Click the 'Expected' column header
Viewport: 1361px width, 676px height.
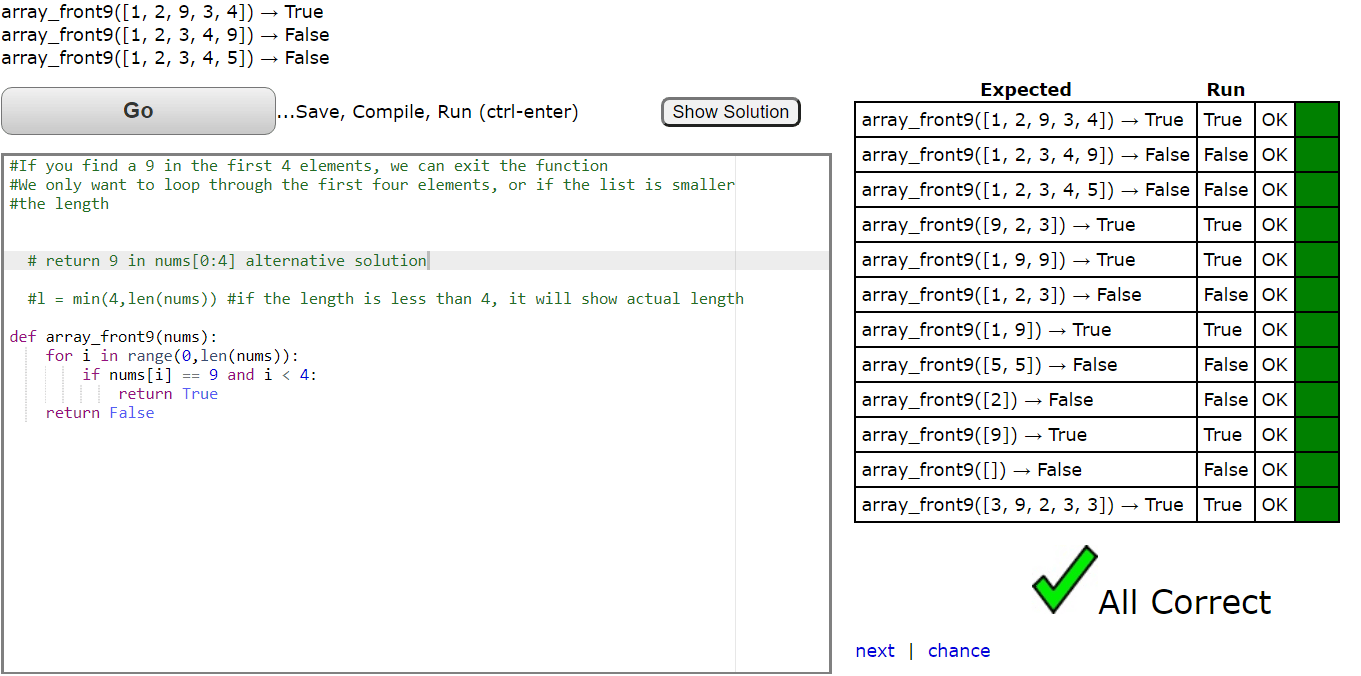tap(1025, 90)
